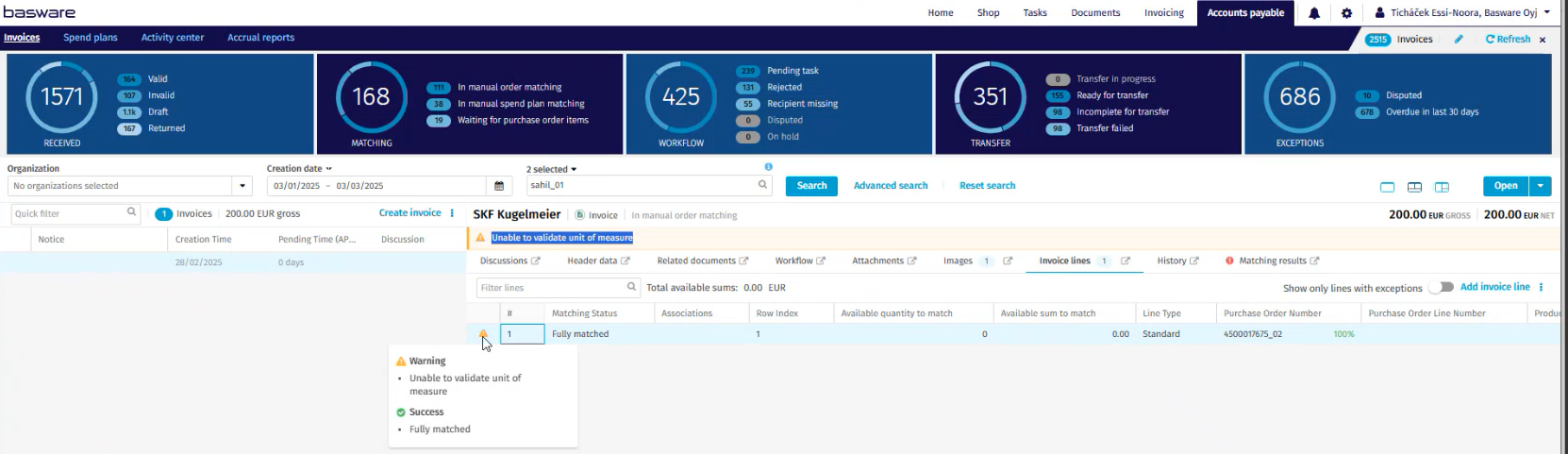Open Discussions tab in a new window
The width and height of the screenshot is (1568, 454).
tap(536, 261)
